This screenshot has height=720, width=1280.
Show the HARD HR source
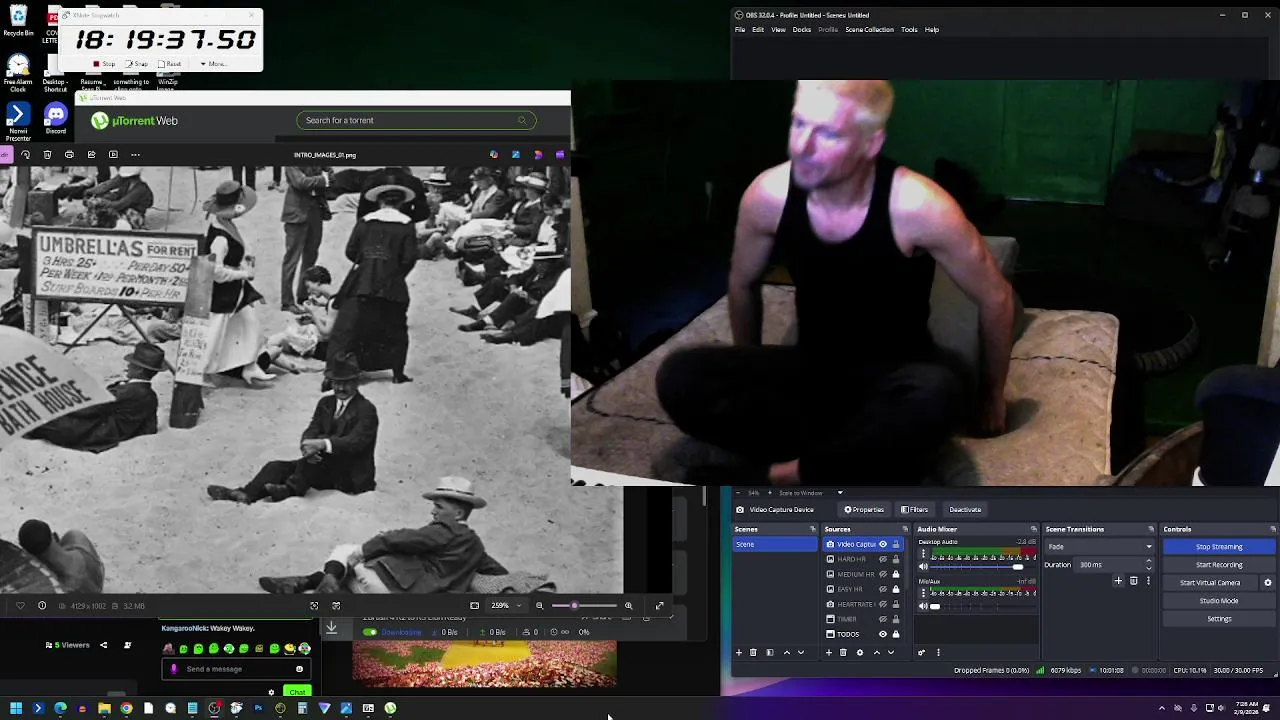[883, 559]
